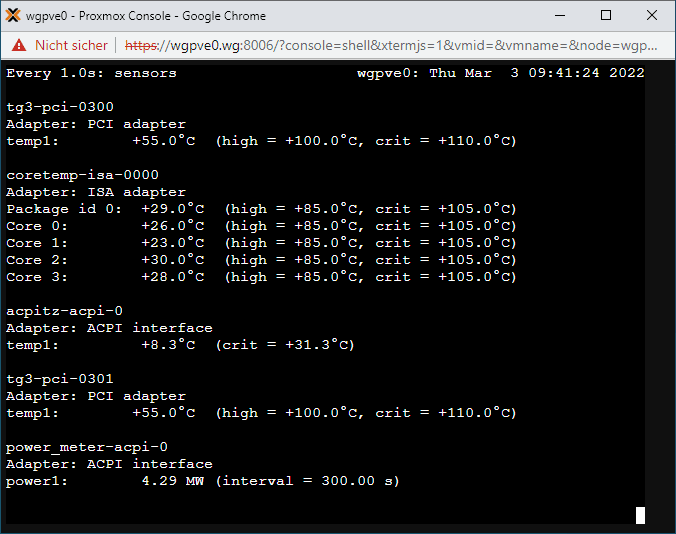
Task: Click the '(interval = 300.00 s)' text
Action: (308, 481)
